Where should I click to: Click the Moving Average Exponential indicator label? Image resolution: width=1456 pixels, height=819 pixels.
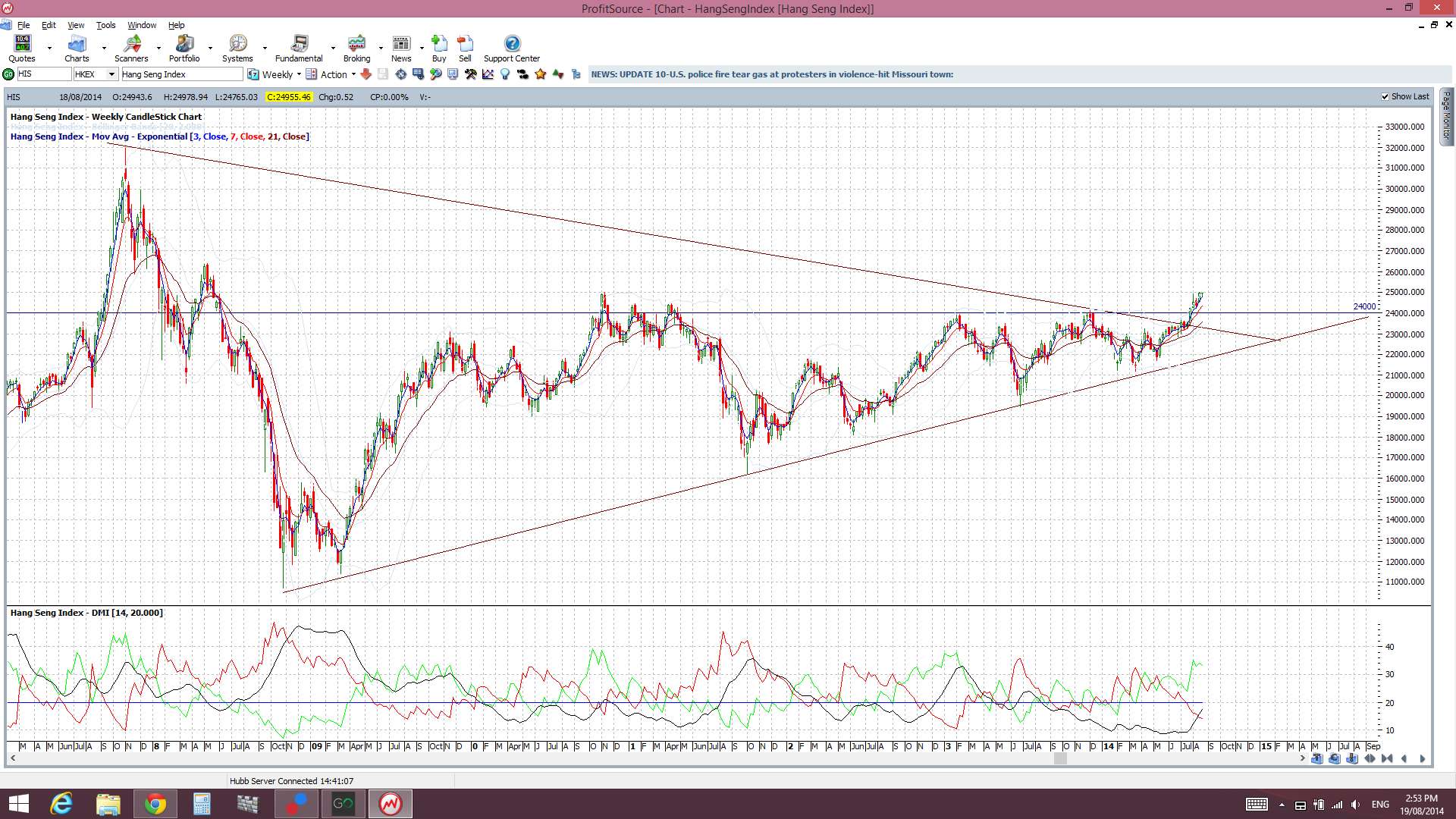coord(159,136)
